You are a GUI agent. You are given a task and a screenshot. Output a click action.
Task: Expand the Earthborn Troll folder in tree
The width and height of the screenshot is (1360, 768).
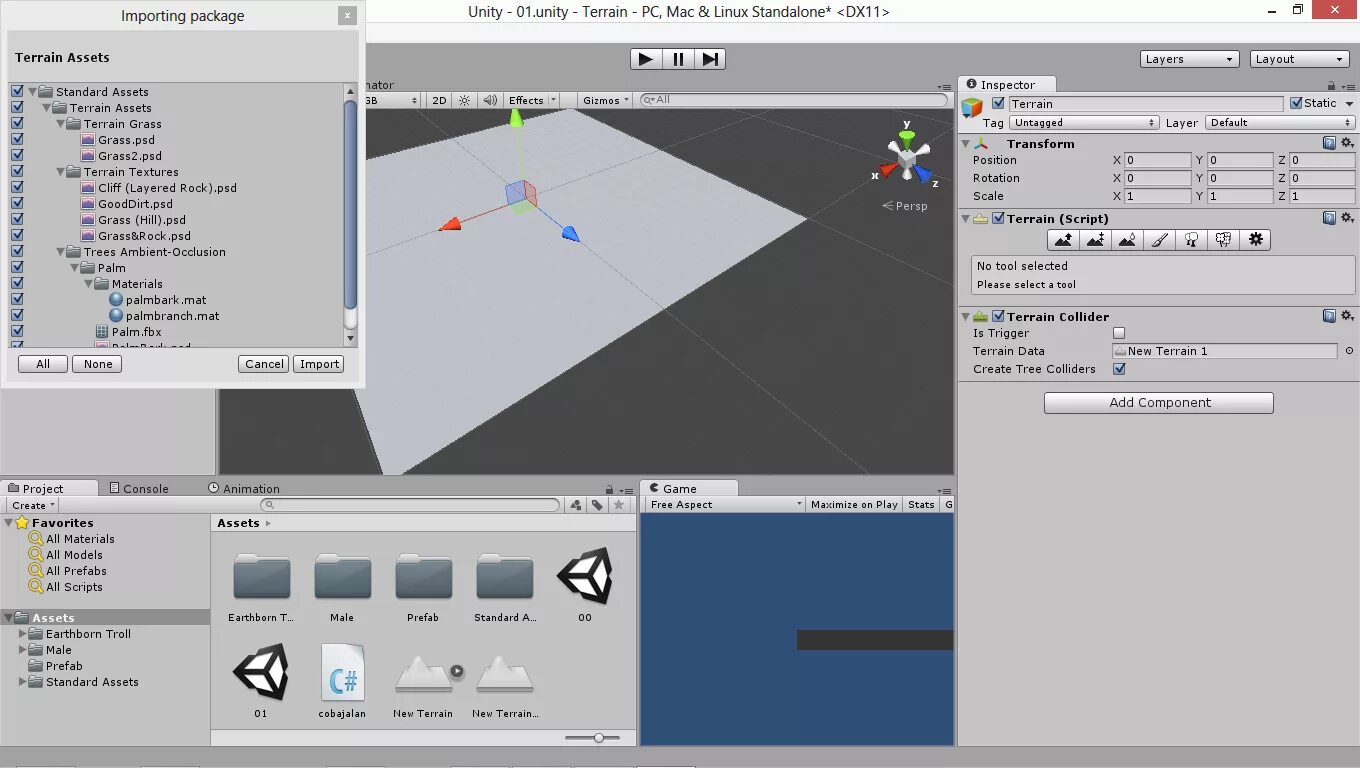23,634
